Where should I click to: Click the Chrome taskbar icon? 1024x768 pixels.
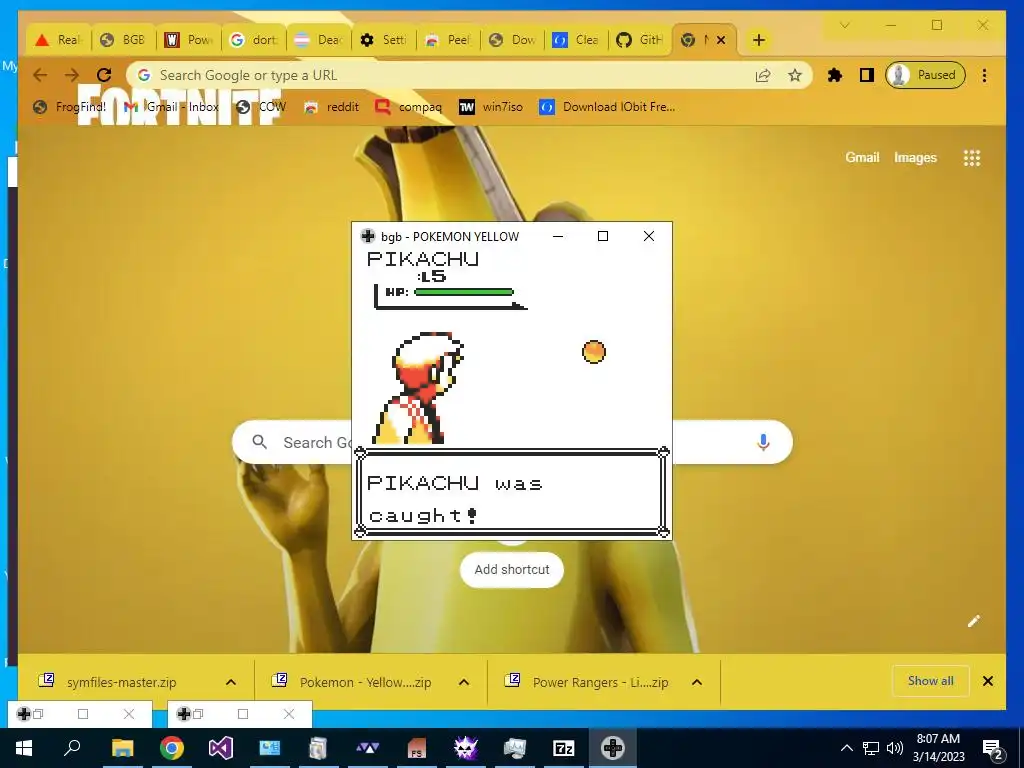172,748
